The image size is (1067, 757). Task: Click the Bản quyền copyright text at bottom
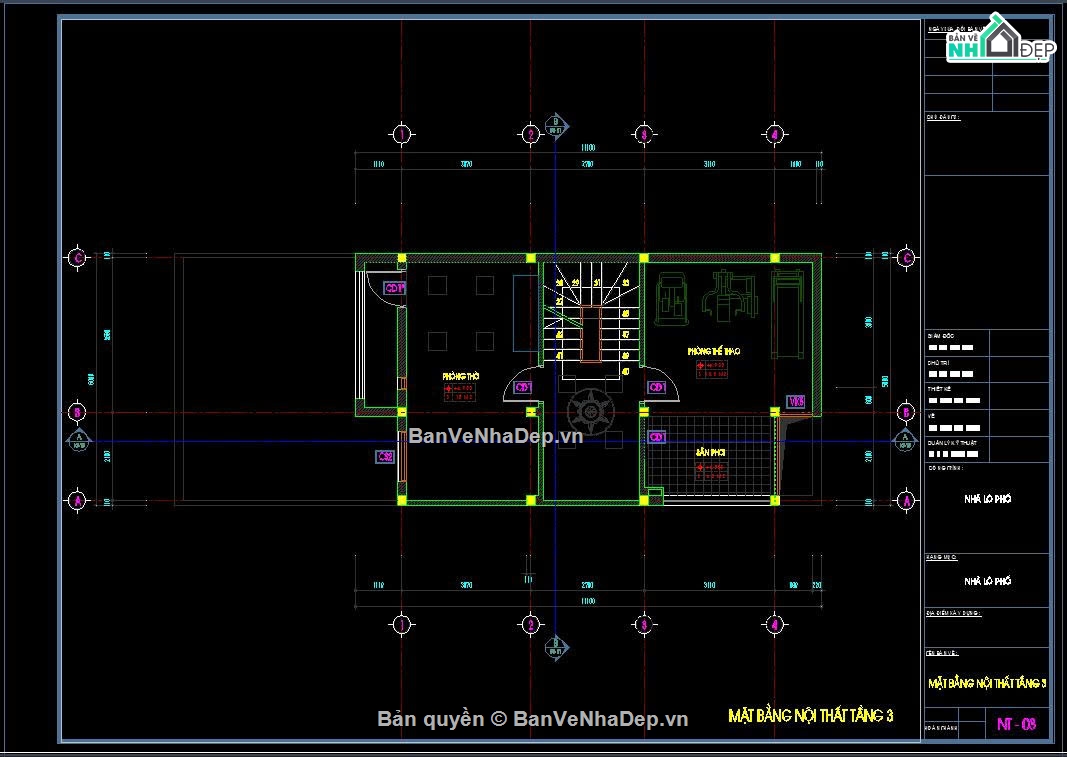tap(532, 719)
